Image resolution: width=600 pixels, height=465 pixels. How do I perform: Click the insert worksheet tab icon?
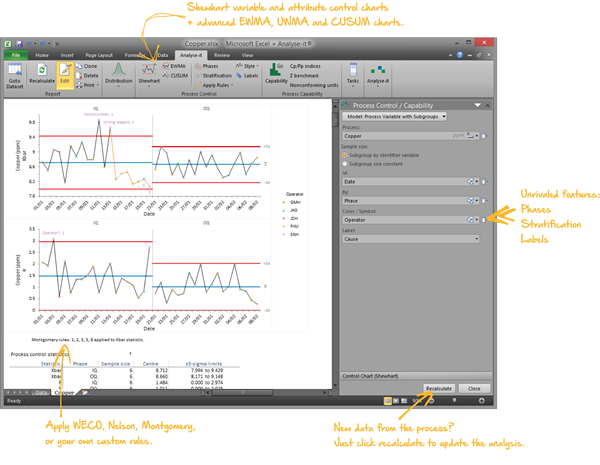coord(85,392)
